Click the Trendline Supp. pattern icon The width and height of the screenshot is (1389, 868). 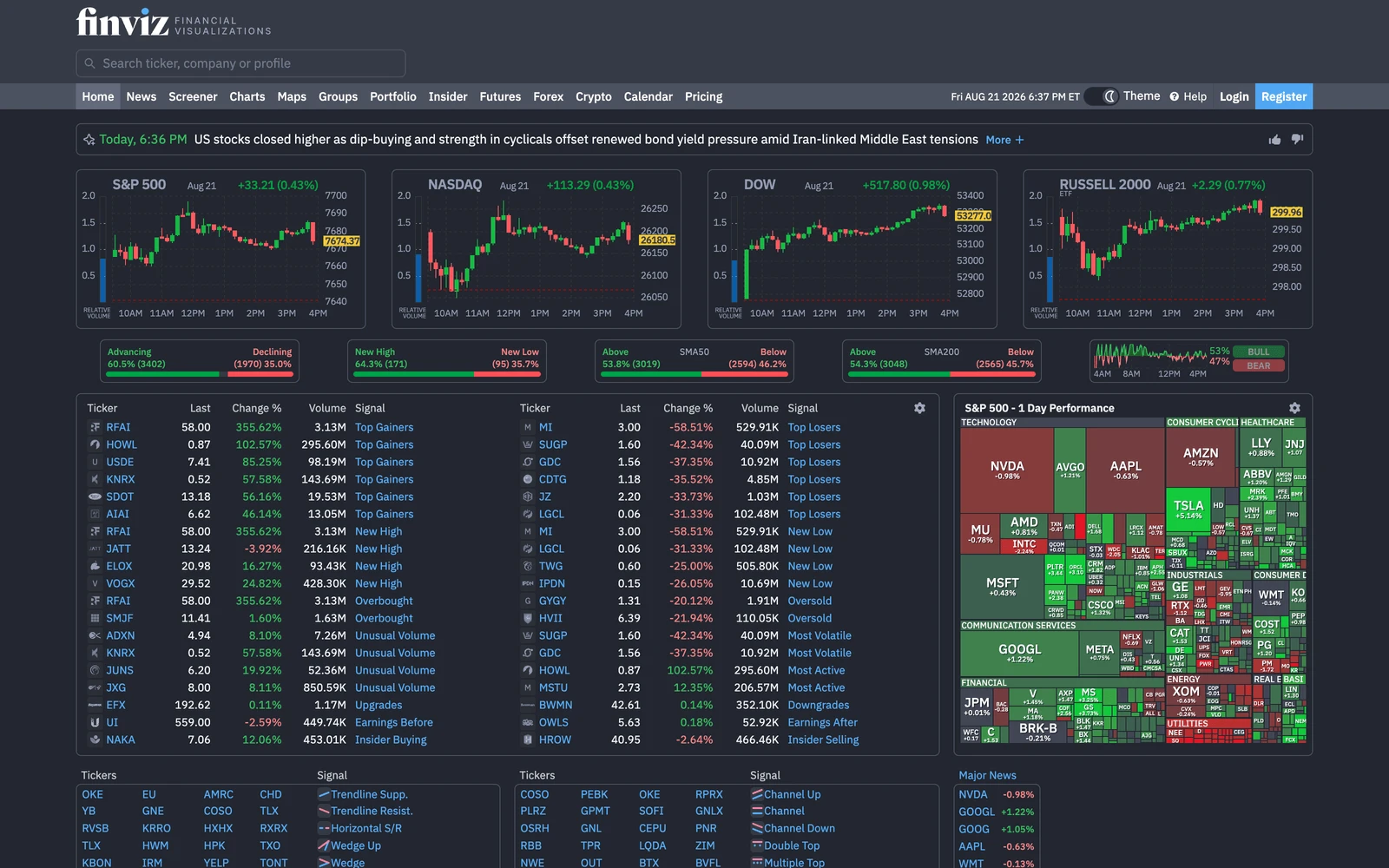pyautogui.click(x=324, y=794)
